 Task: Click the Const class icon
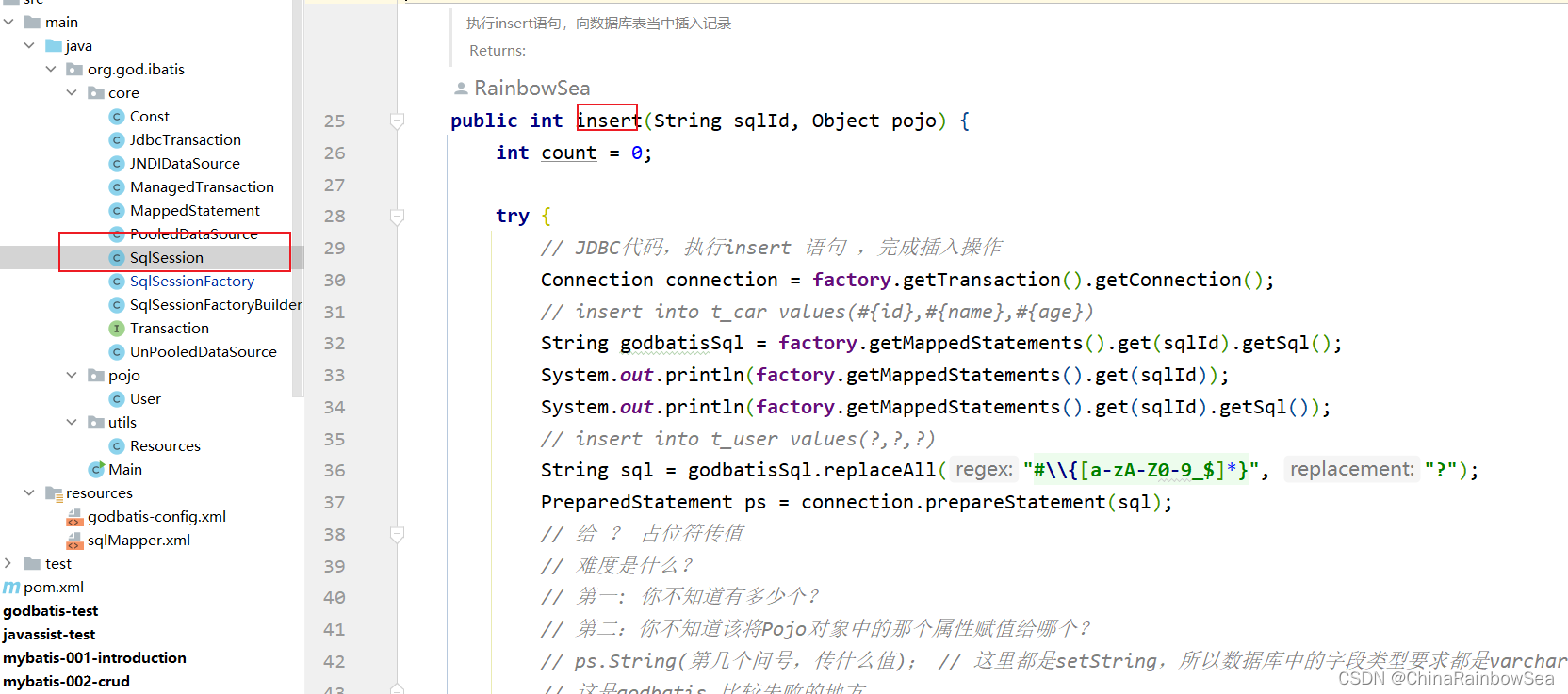point(117,116)
